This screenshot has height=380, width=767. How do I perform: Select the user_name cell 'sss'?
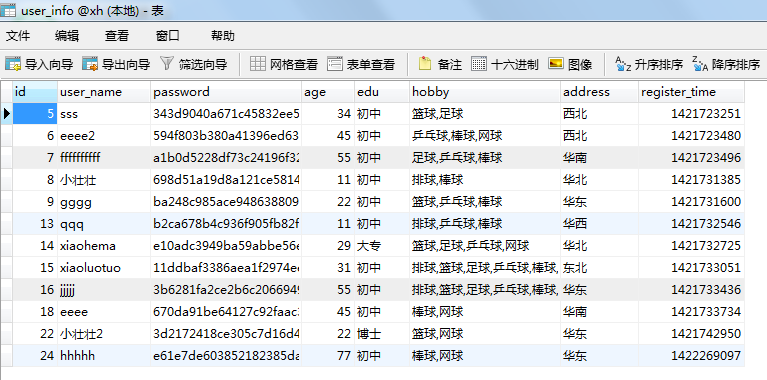point(104,114)
